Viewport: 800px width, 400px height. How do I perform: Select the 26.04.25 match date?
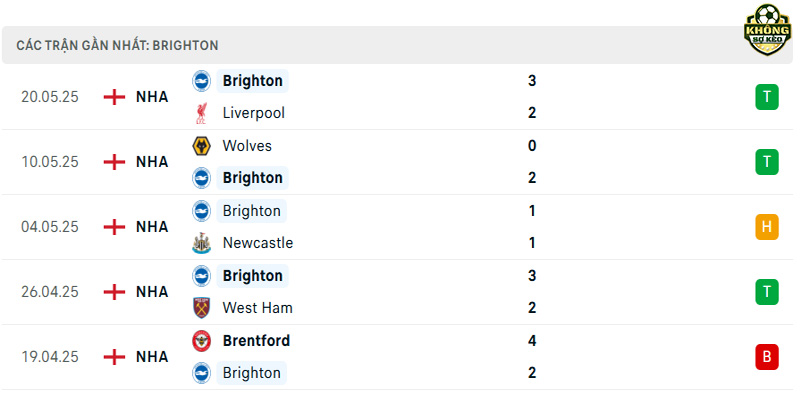pos(50,292)
